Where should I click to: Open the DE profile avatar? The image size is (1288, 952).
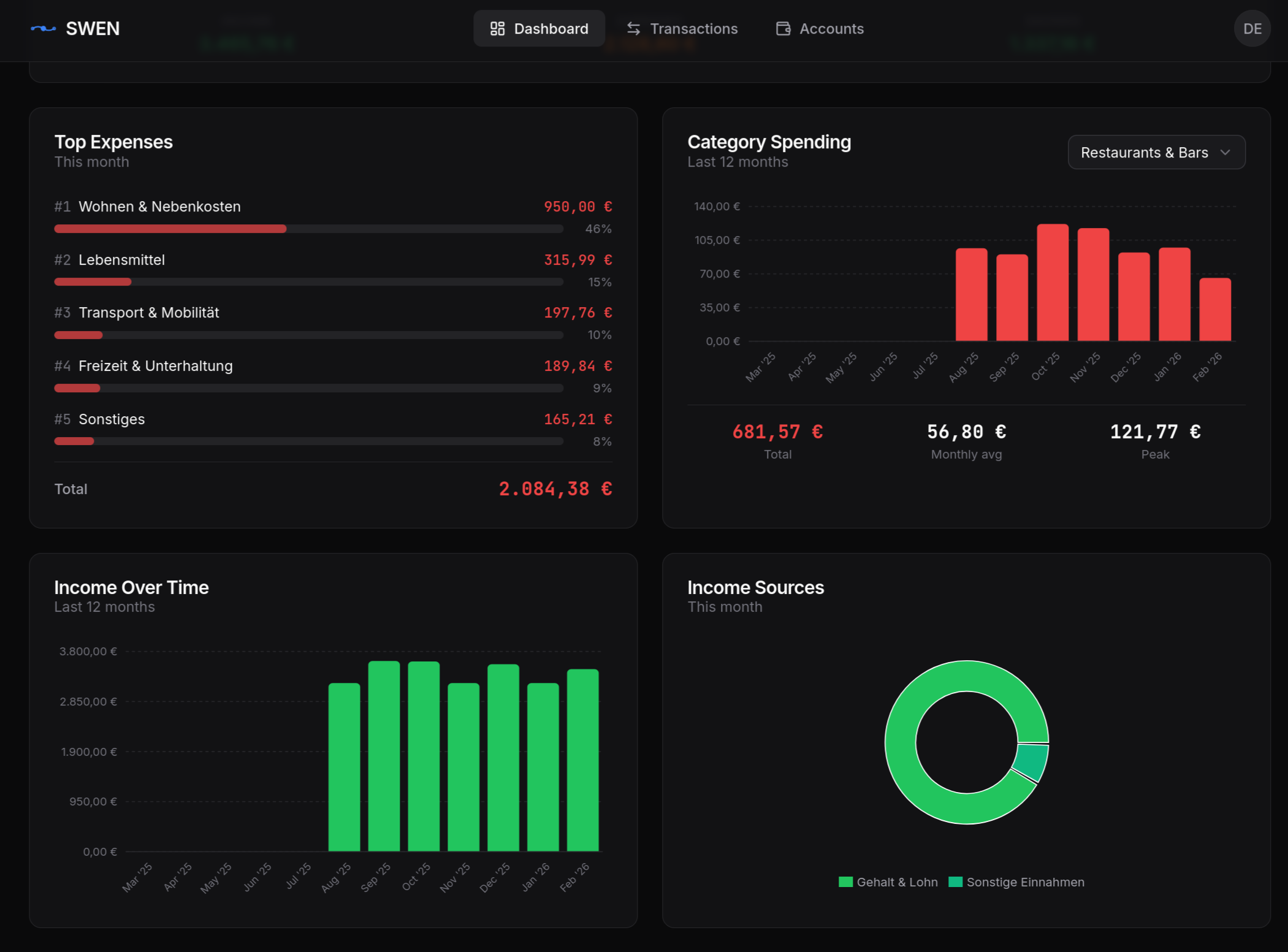(x=1252, y=28)
